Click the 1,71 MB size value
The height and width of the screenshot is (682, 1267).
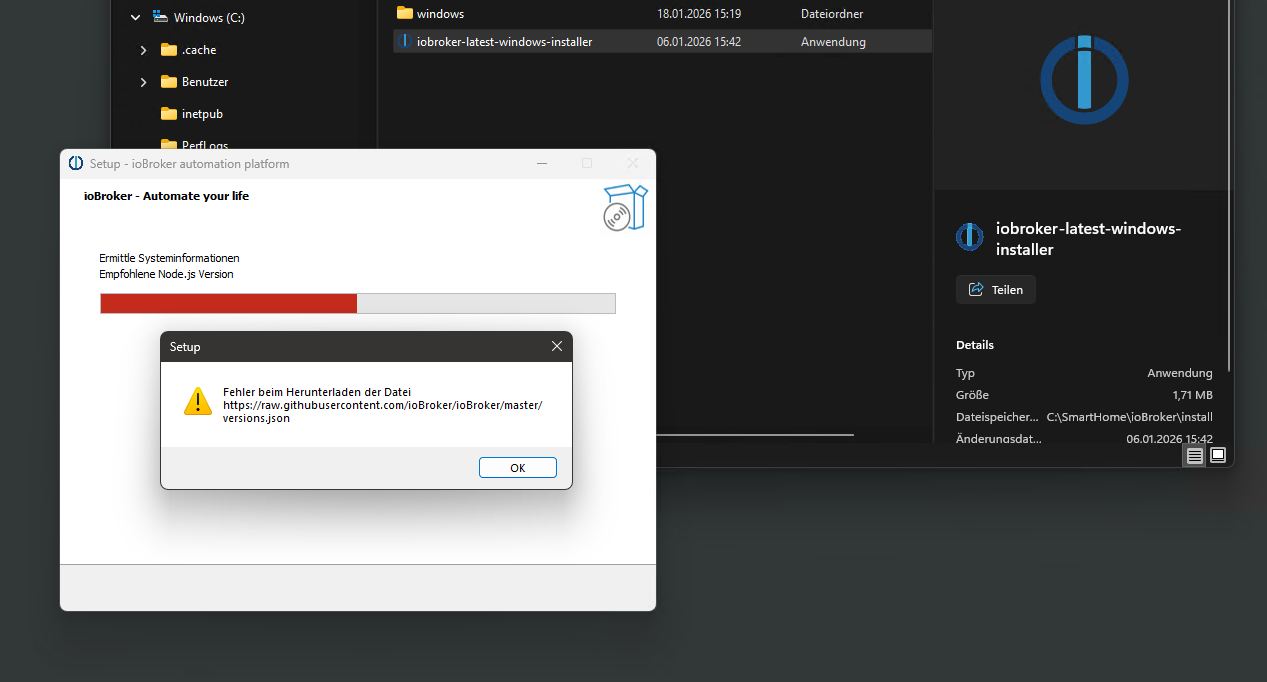(x=1192, y=395)
